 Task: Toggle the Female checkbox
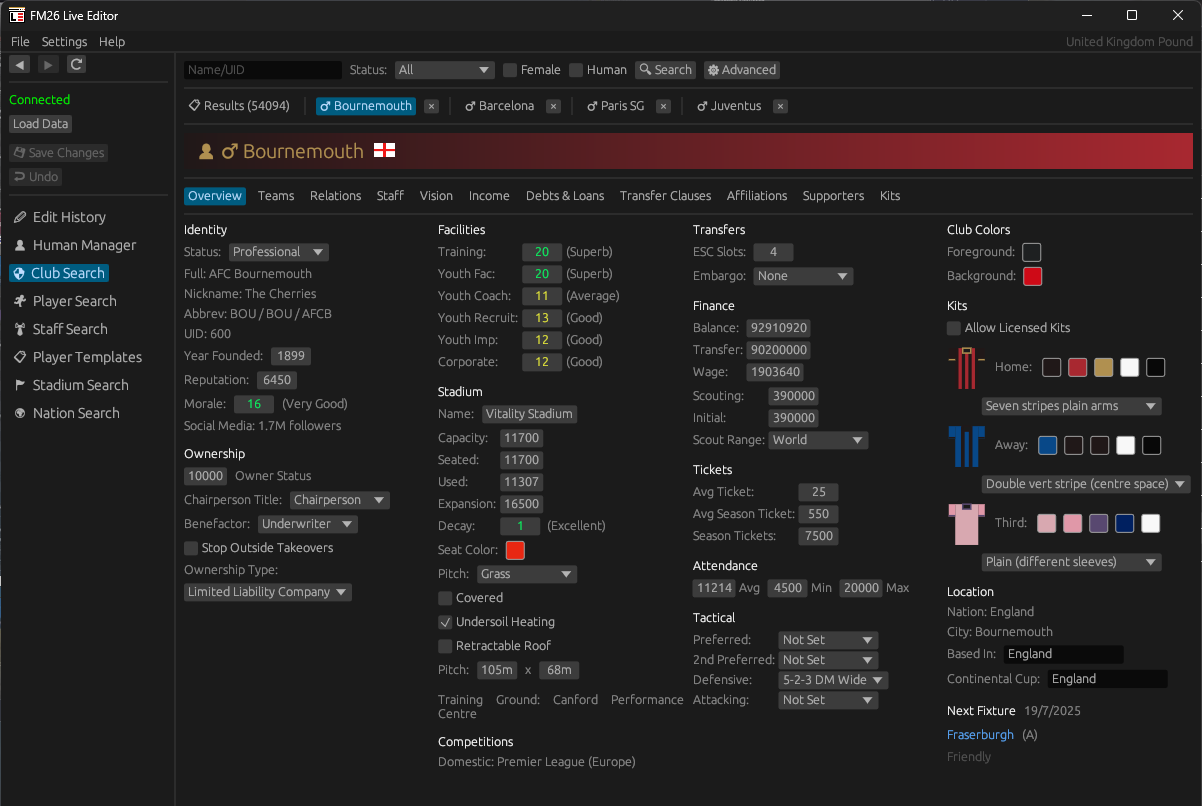pos(510,70)
